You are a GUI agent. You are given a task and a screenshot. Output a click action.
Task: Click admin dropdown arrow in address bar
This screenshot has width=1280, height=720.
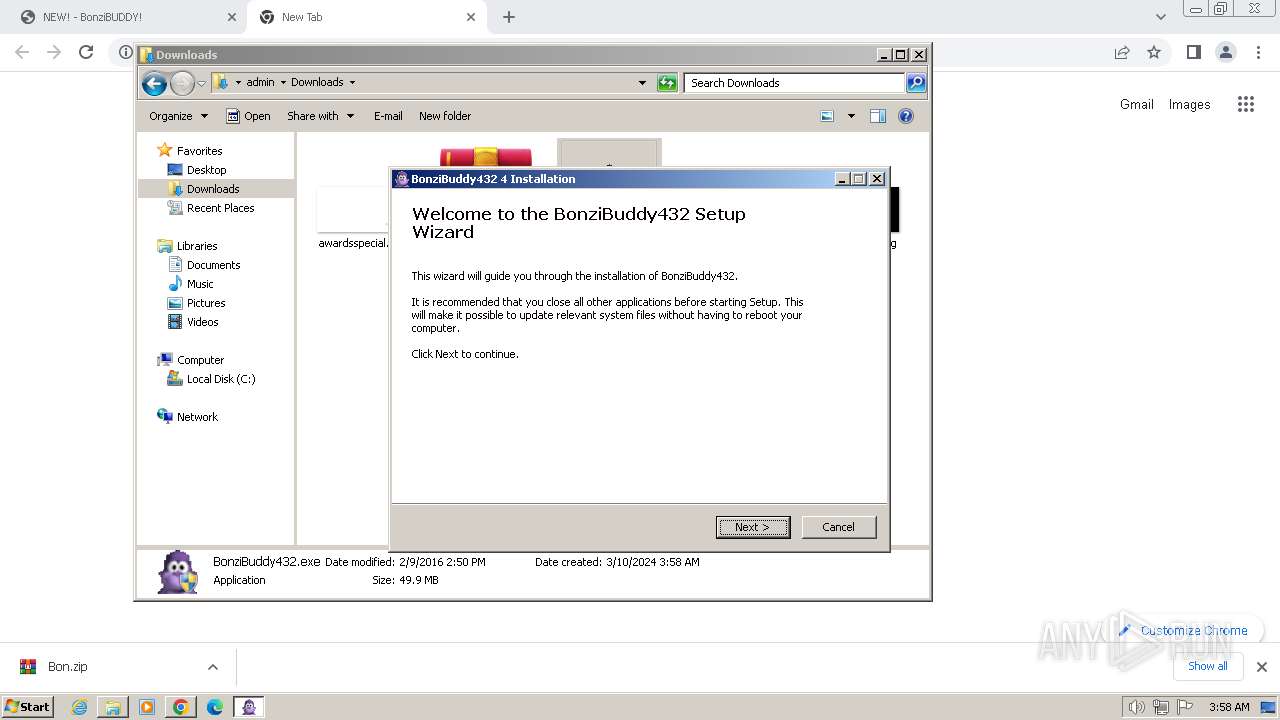283,83
